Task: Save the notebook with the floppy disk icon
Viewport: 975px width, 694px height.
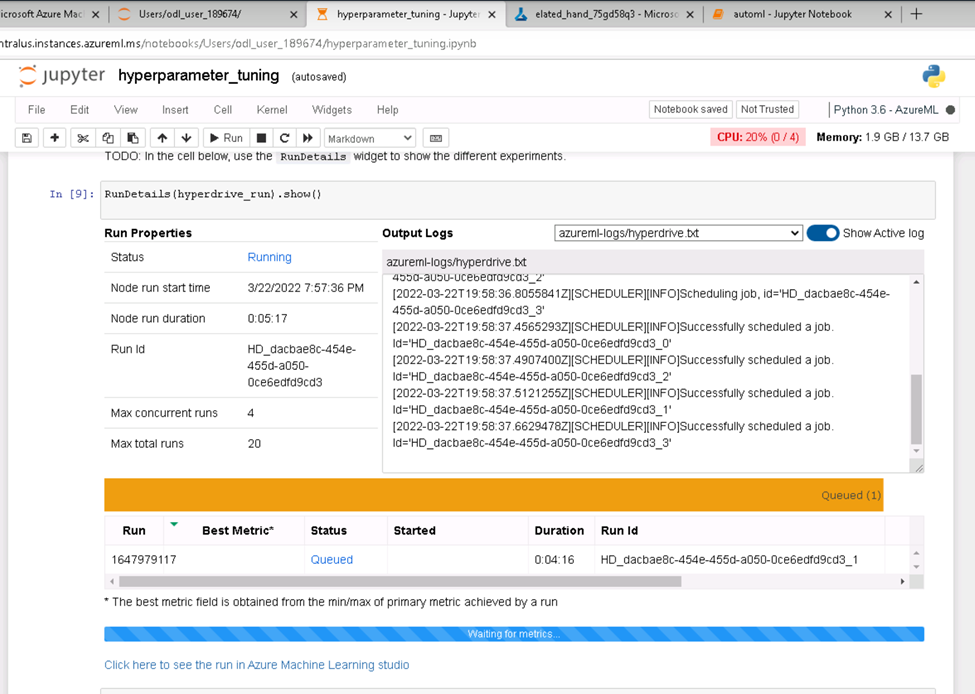Action: (27, 138)
